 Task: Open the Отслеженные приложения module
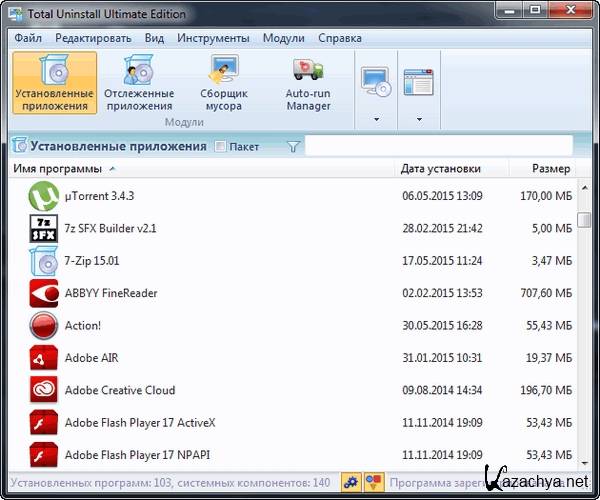coord(139,83)
